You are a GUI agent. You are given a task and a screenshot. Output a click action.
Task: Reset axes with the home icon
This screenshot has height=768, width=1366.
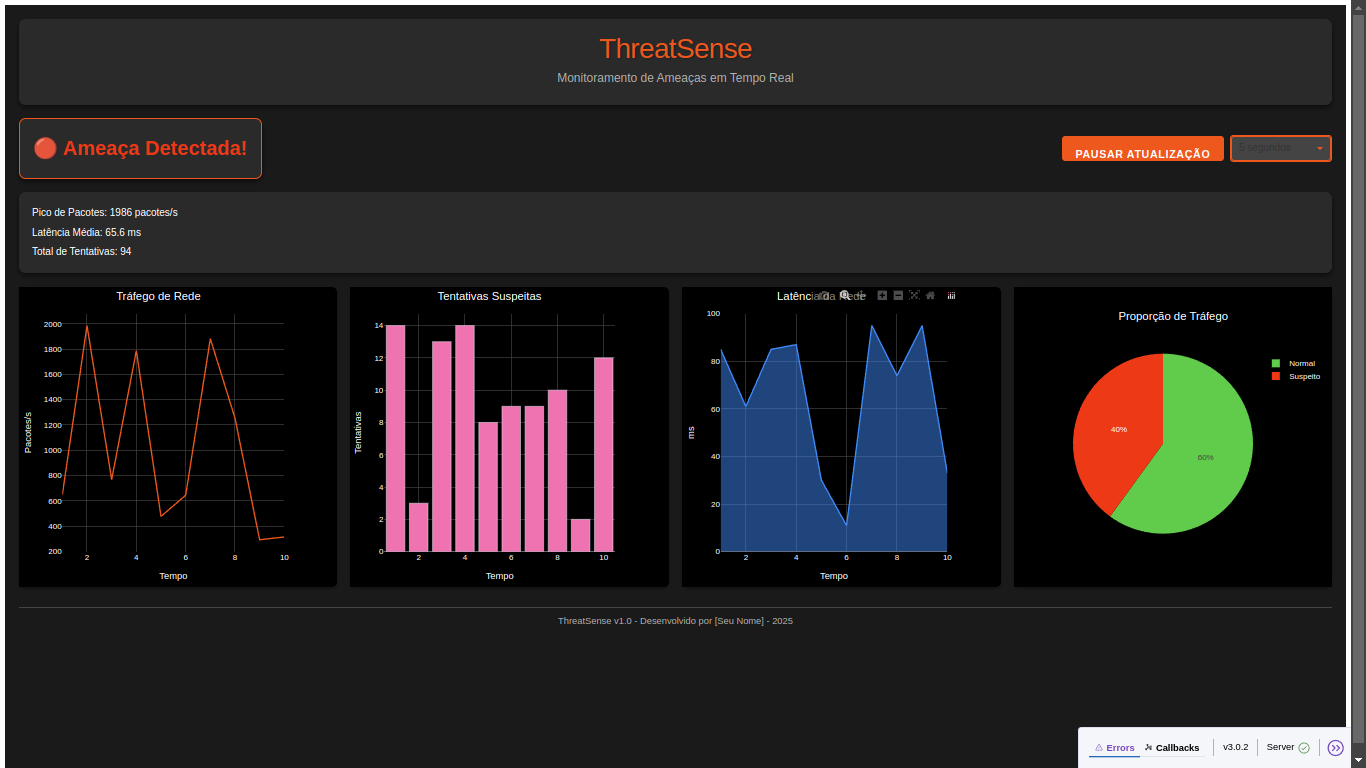pos(930,295)
